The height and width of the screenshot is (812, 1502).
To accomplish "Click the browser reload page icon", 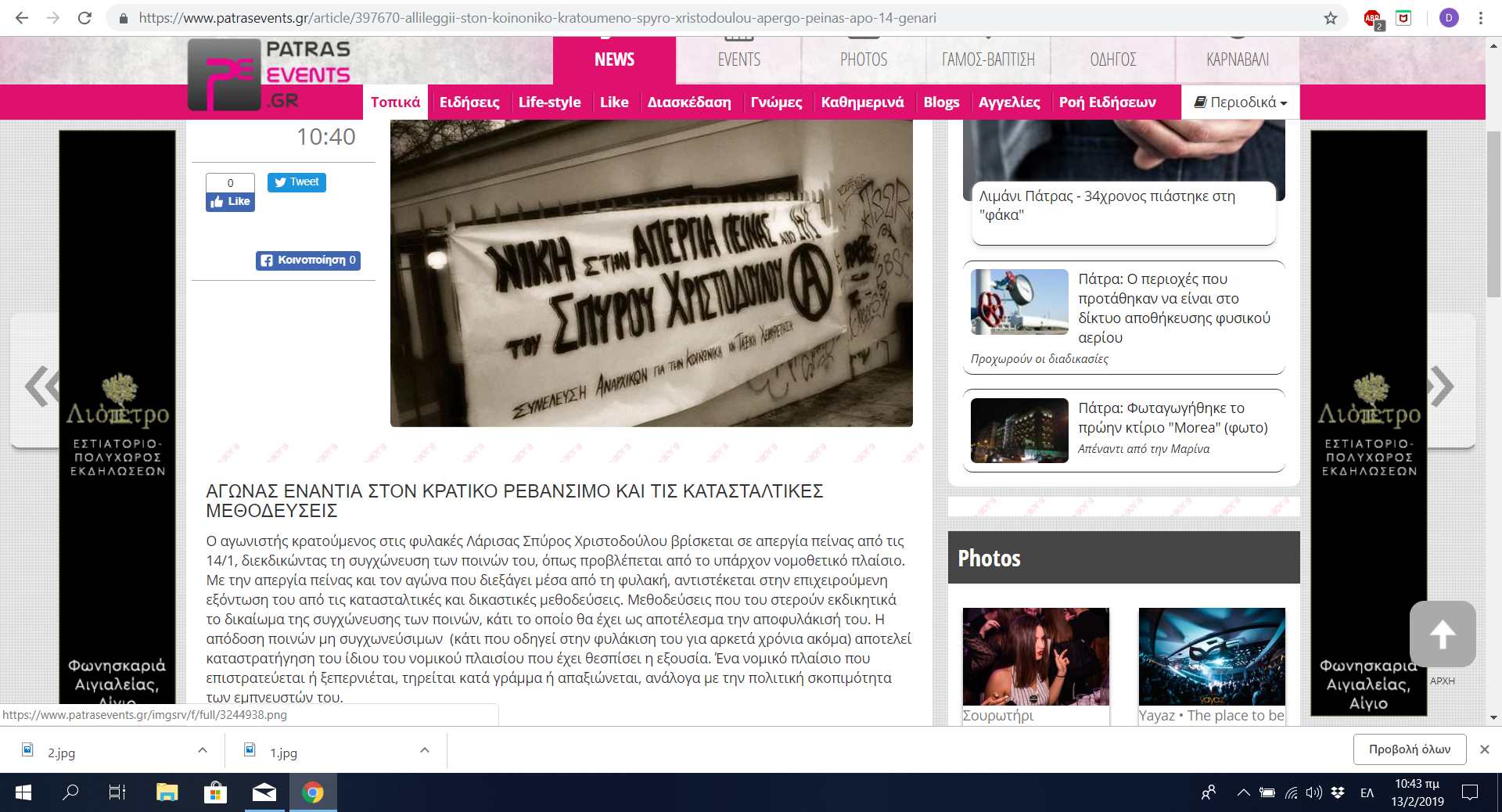I will [84, 18].
